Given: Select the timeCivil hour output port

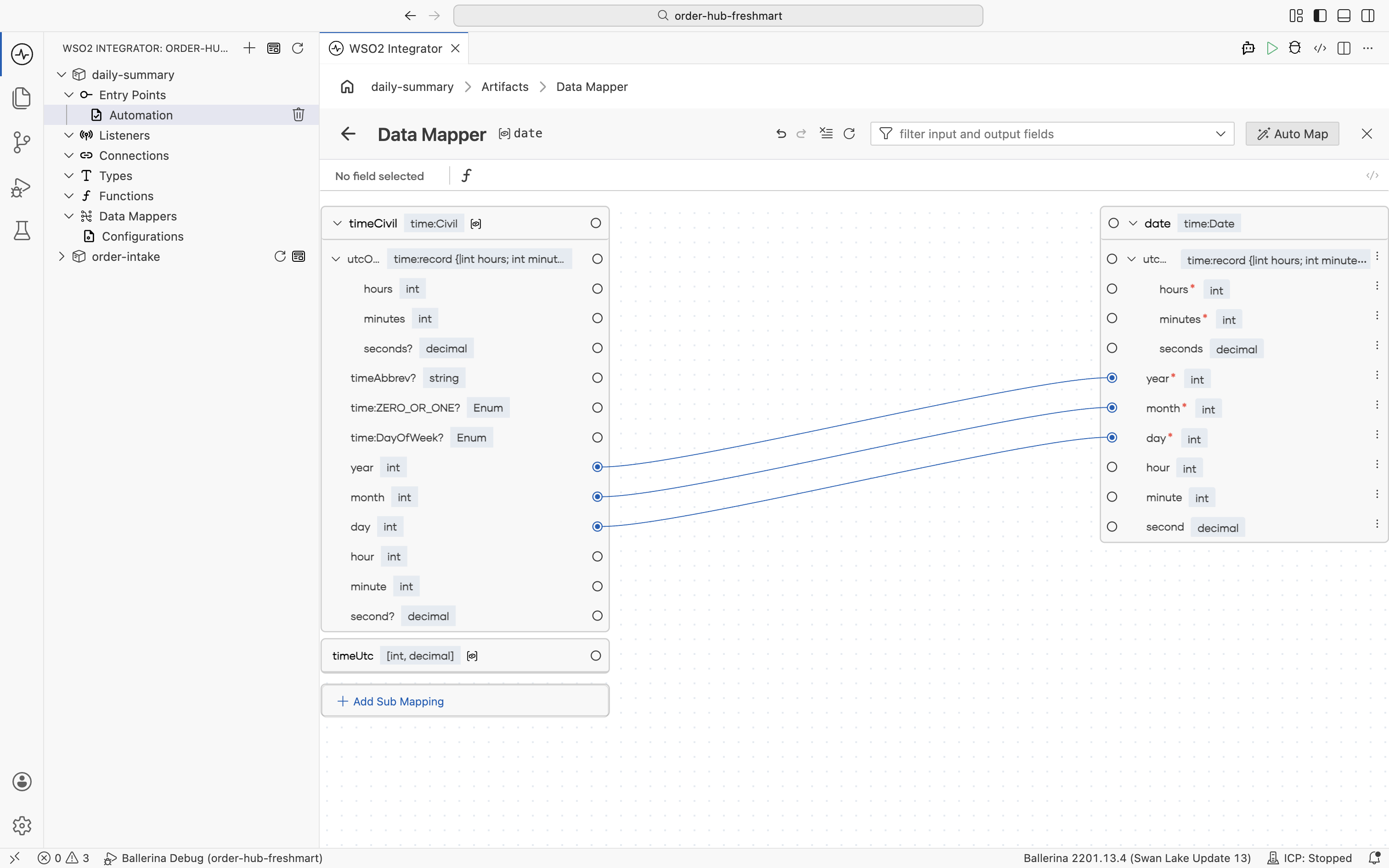Looking at the screenshot, I should (598, 556).
